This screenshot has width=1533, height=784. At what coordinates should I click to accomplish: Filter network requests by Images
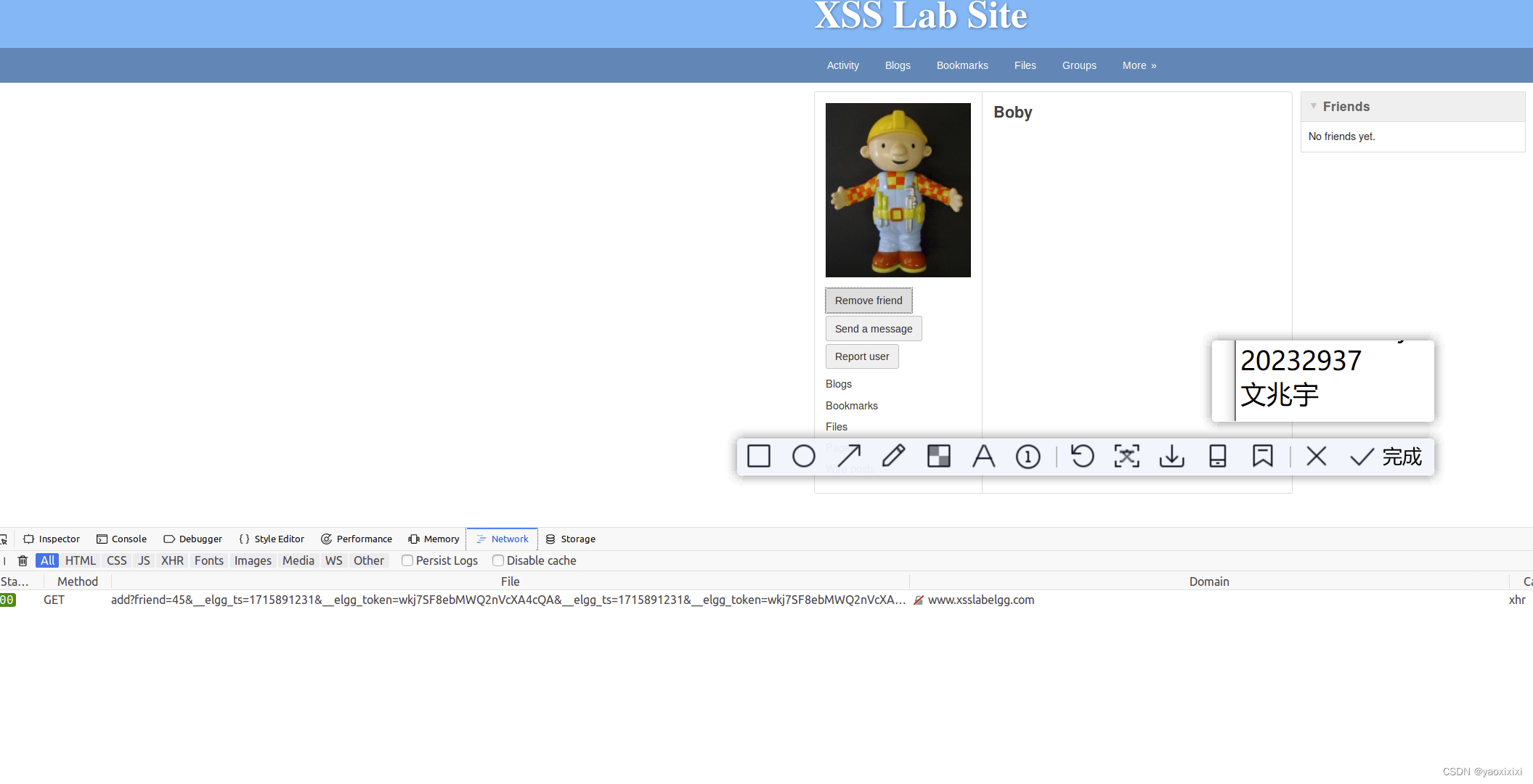[x=253, y=560]
